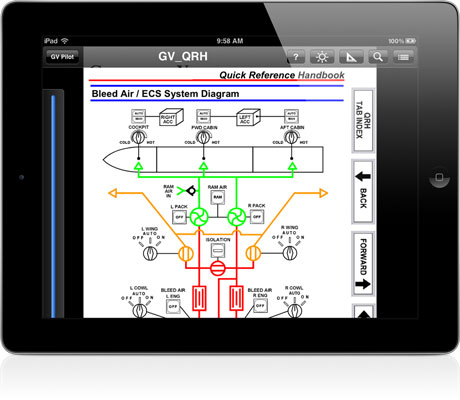
Task: Click the right red precooler symbol
Action: point(236,298)
